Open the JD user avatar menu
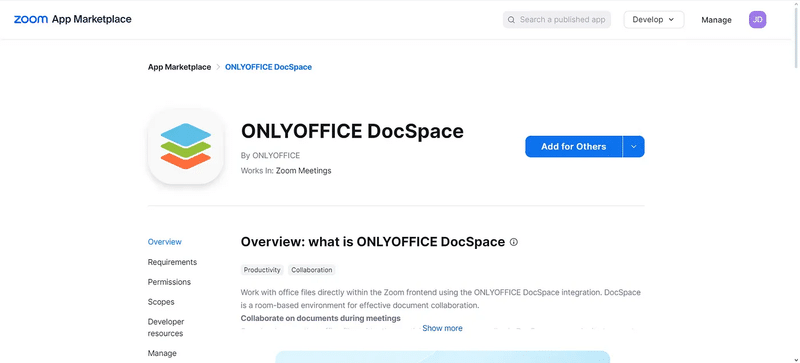 tap(757, 19)
